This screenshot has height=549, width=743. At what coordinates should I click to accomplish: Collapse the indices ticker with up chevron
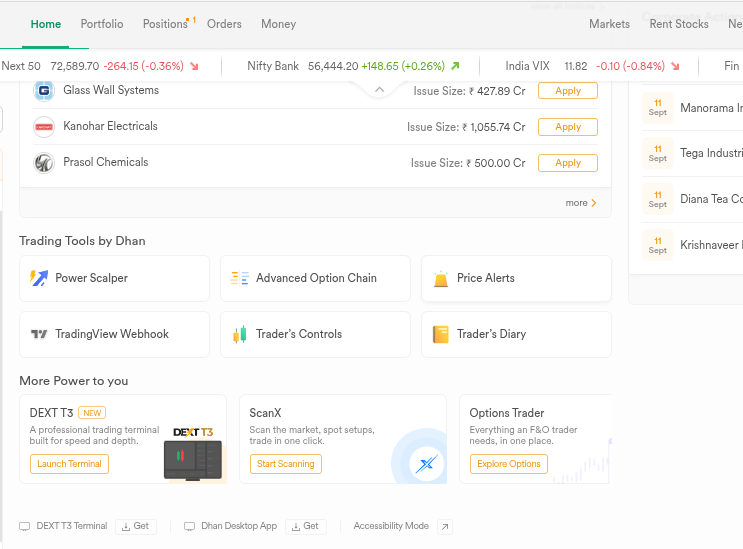[x=380, y=89]
